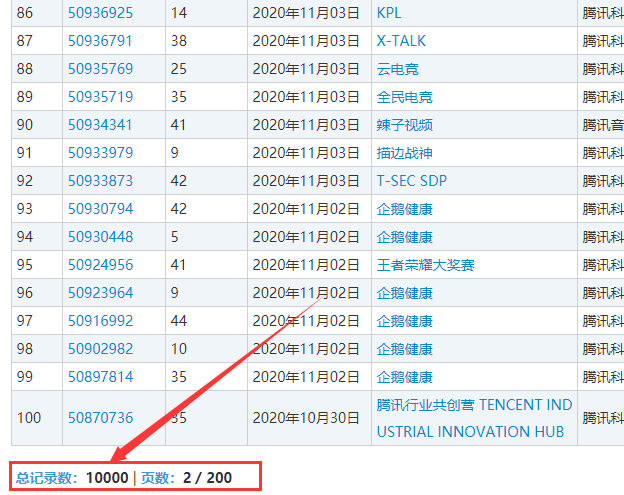Screen dimensions: 624x495
Task: Select date 2020年10月30日 in row 100
Action: tap(306, 418)
